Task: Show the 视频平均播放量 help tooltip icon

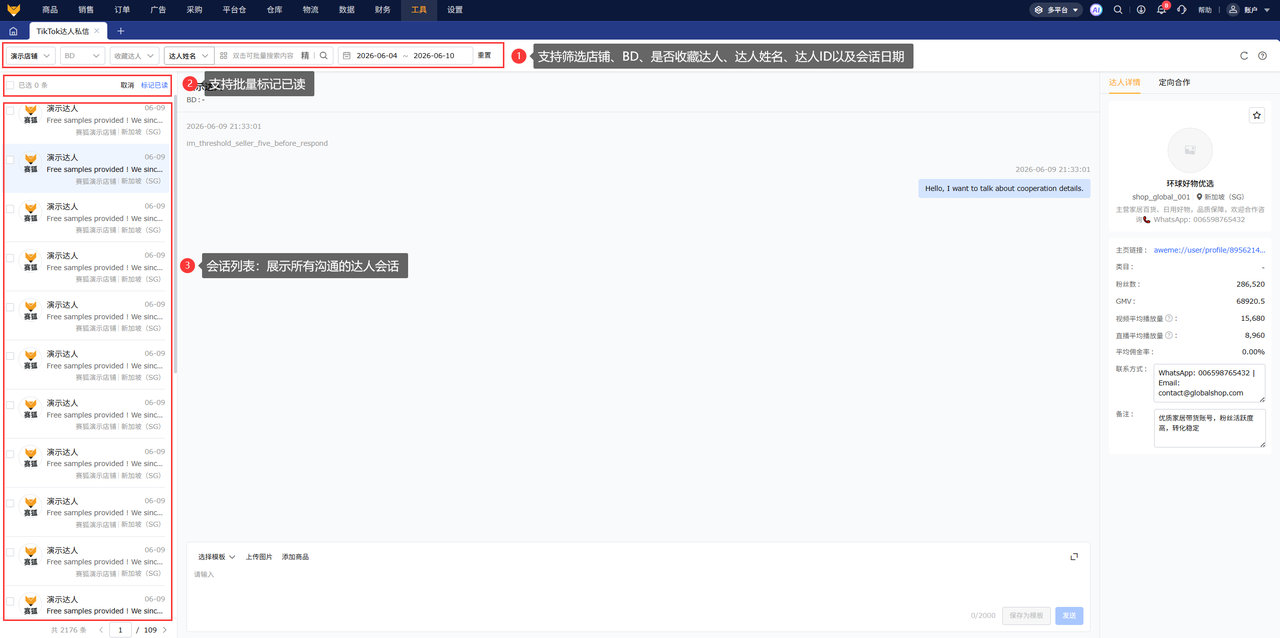Action: pos(1170,319)
